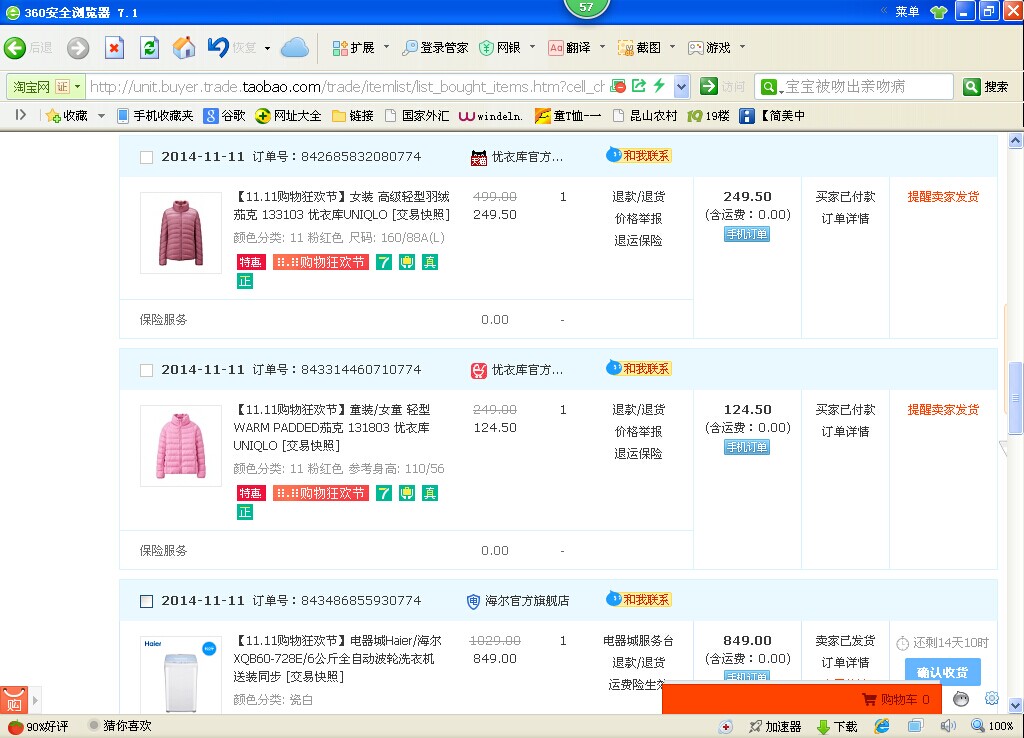1024x738 pixels.
Task: Click the blue undo restore icon
Action: 217,47
